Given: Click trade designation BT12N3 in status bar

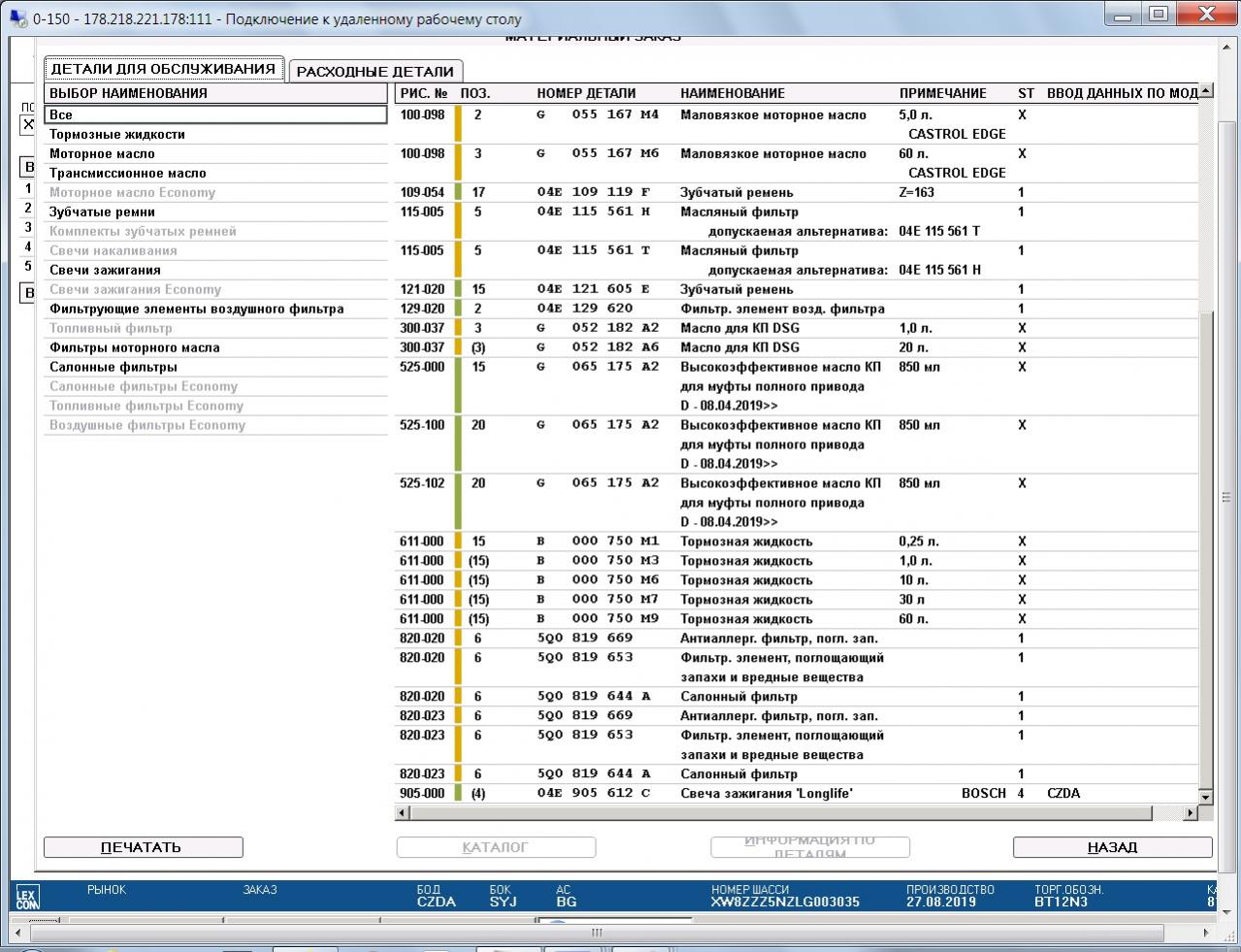Looking at the screenshot, I should (1061, 902).
